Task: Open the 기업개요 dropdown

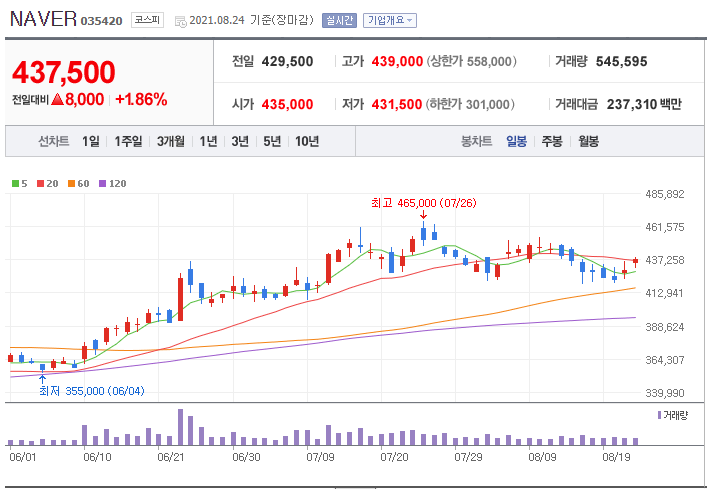Action: pyautogui.click(x=390, y=20)
